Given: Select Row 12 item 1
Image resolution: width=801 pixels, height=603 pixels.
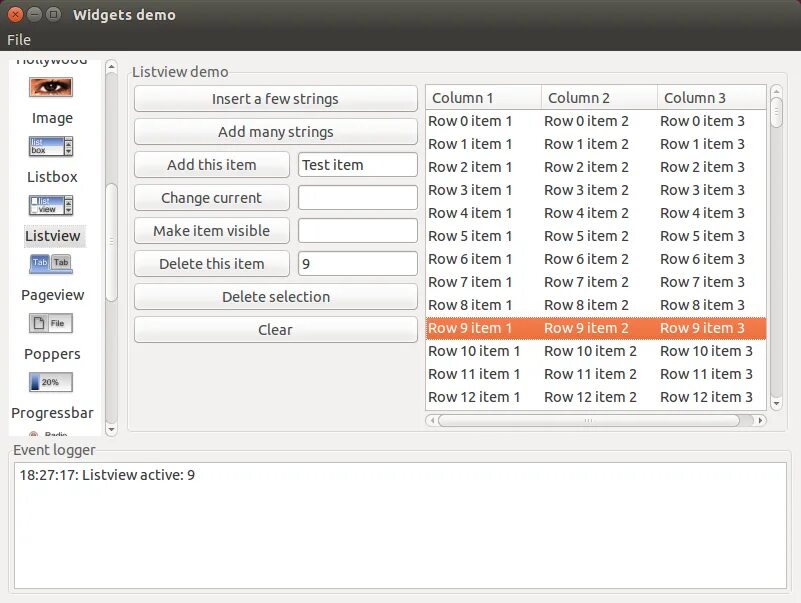Looking at the screenshot, I should [x=474, y=397].
